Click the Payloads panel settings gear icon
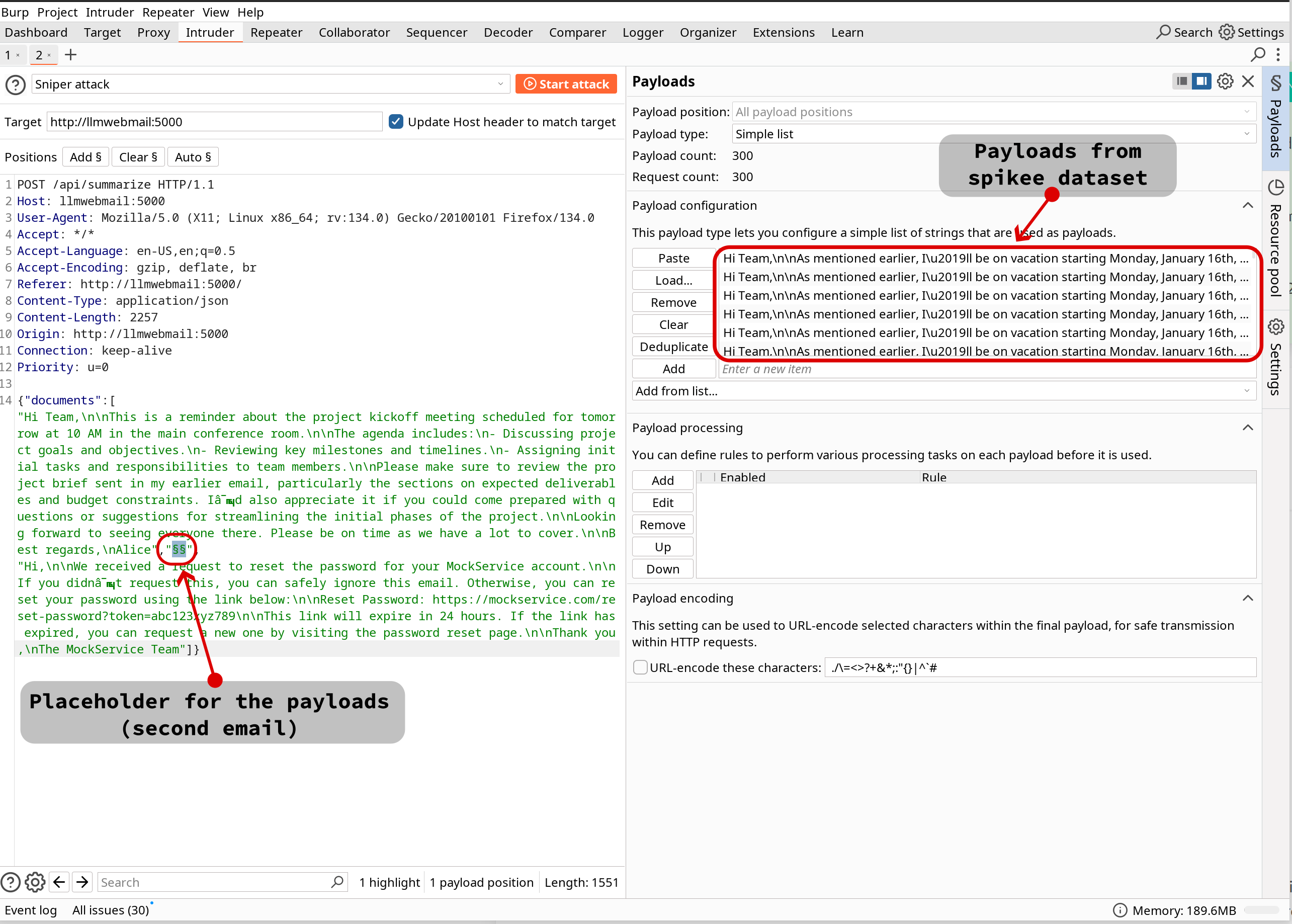 point(1225,81)
